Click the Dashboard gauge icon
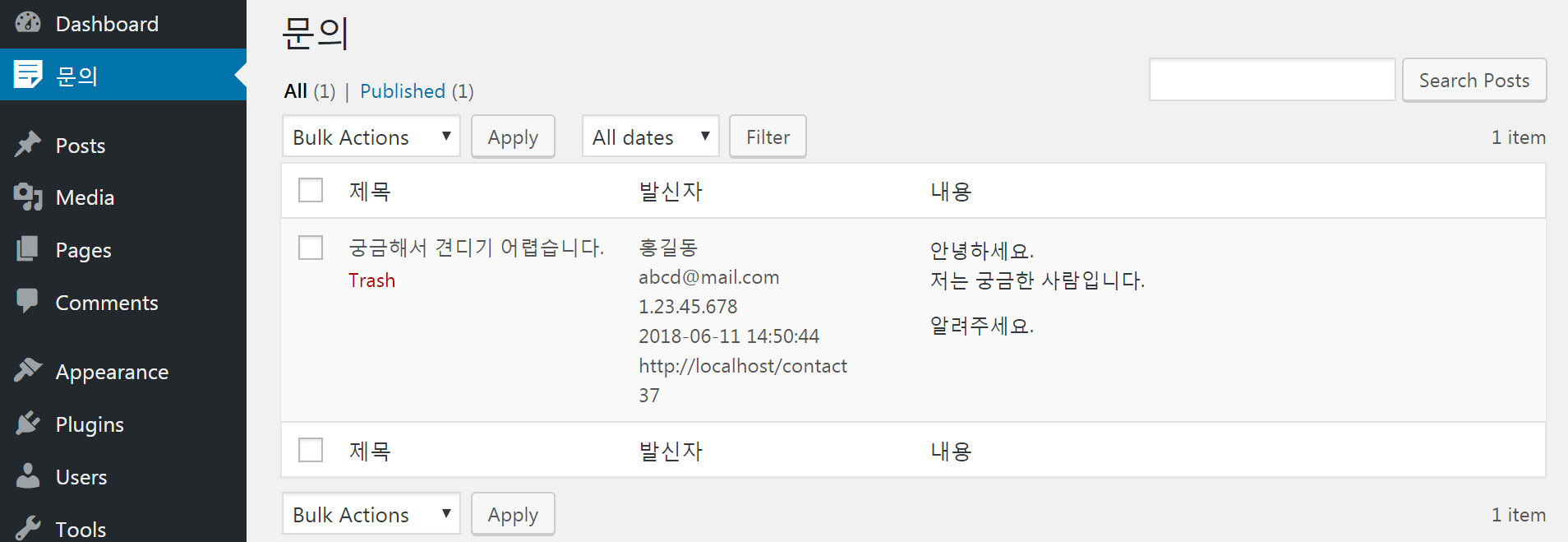1568x542 pixels. [28, 23]
